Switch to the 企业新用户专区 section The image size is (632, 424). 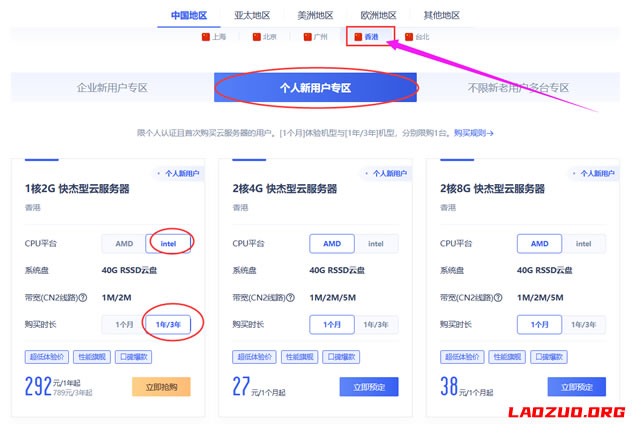pos(112,87)
